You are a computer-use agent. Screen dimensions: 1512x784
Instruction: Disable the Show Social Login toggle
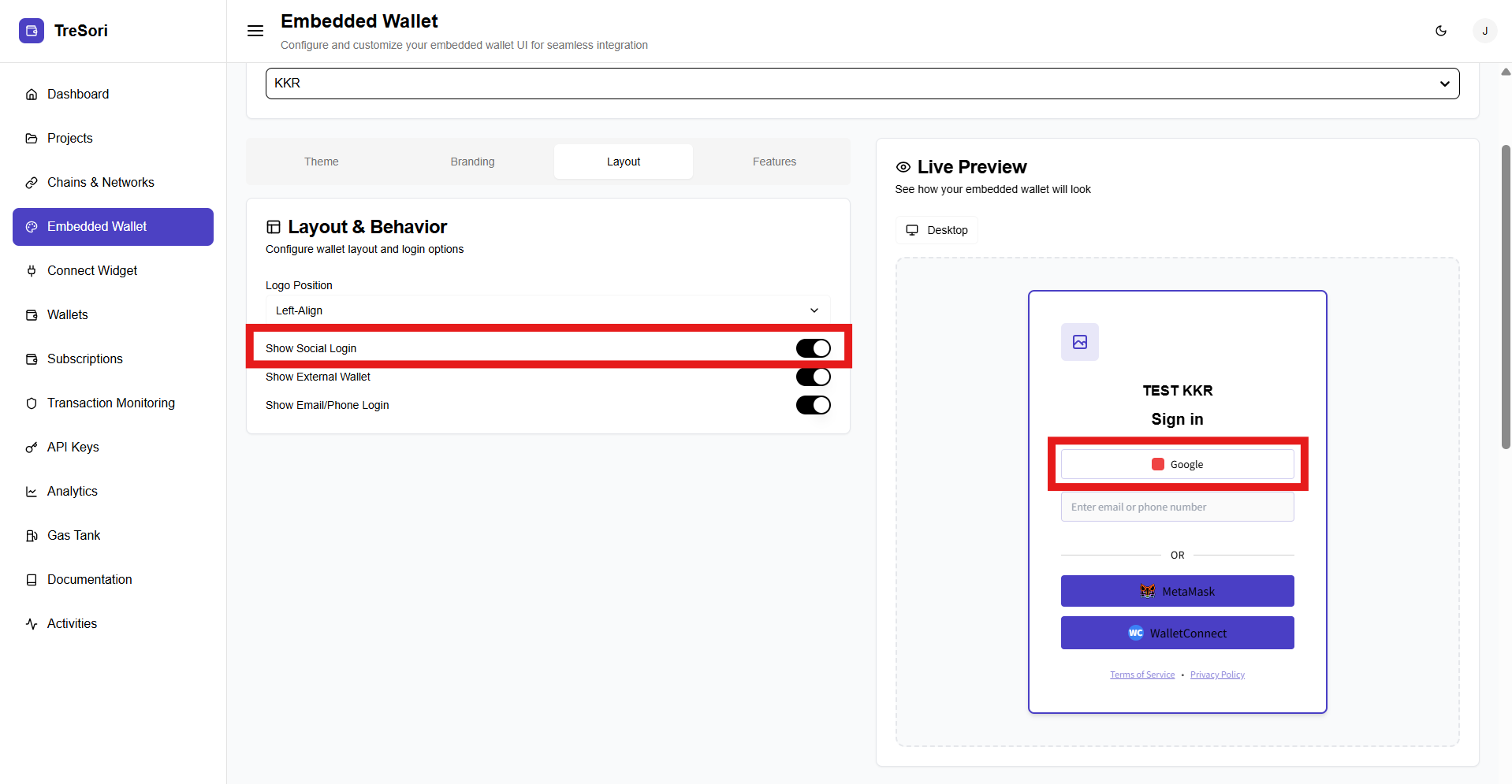point(813,348)
